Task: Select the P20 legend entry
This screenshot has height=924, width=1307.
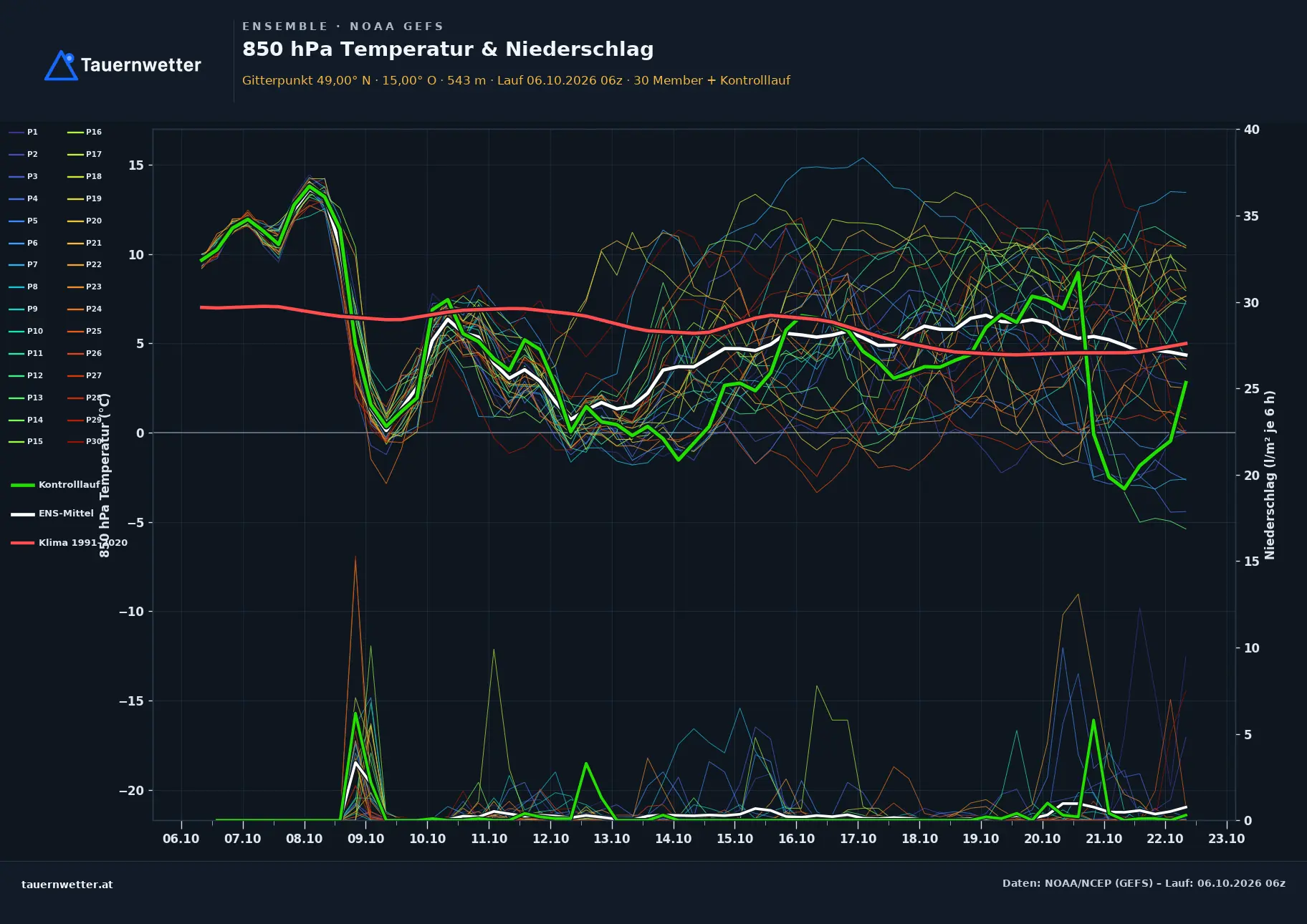Action: click(x=85, y=221)
